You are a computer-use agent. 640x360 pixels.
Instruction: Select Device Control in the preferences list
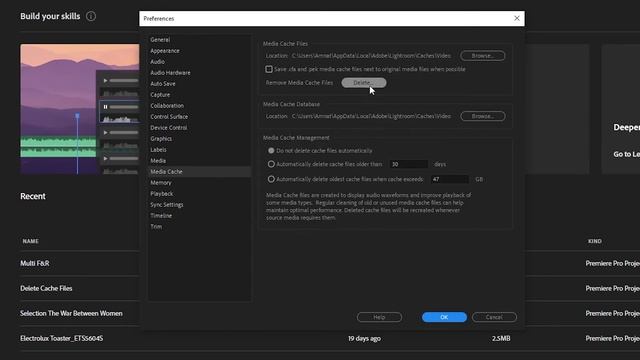point(169,128)
